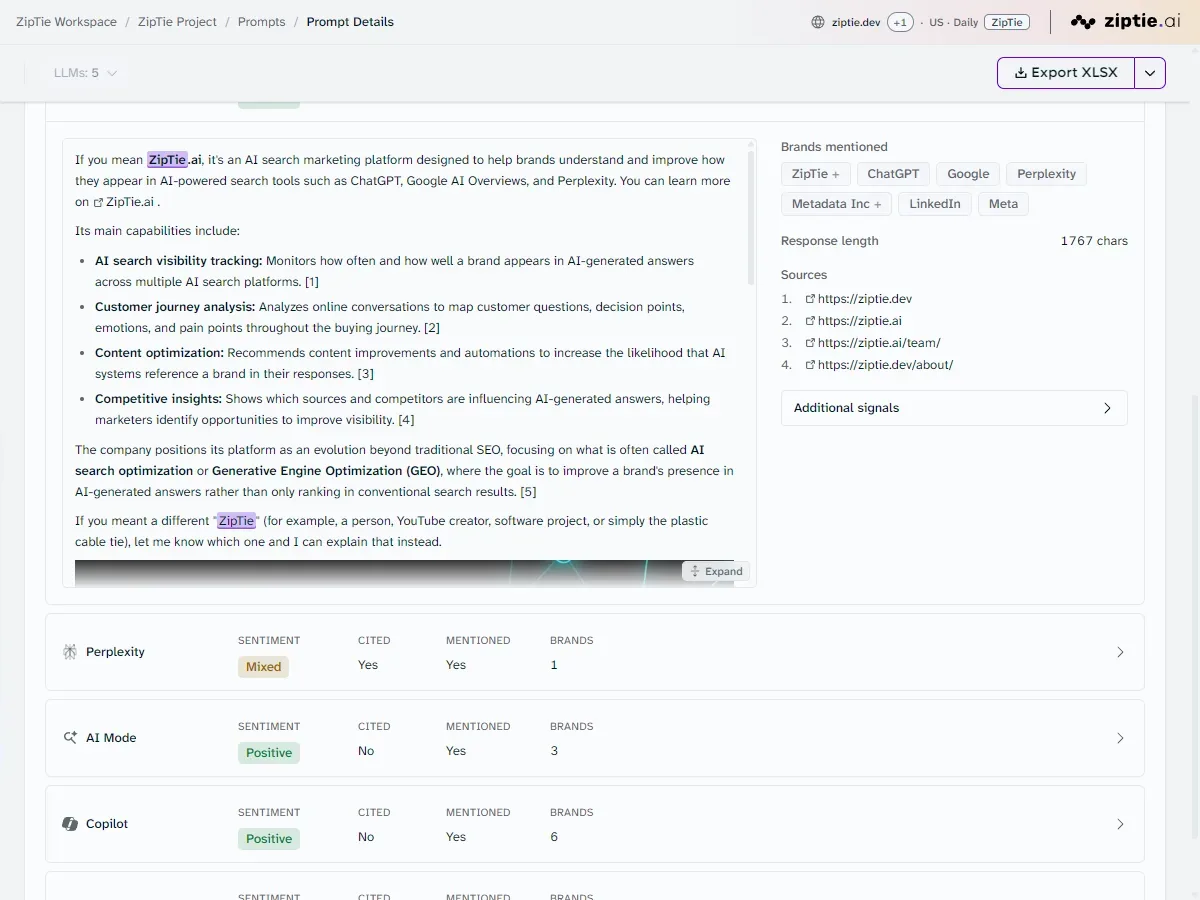The image size is (1200, 900).
Task: Click the ZipTie tag in header
Action: pos(1007,22)
